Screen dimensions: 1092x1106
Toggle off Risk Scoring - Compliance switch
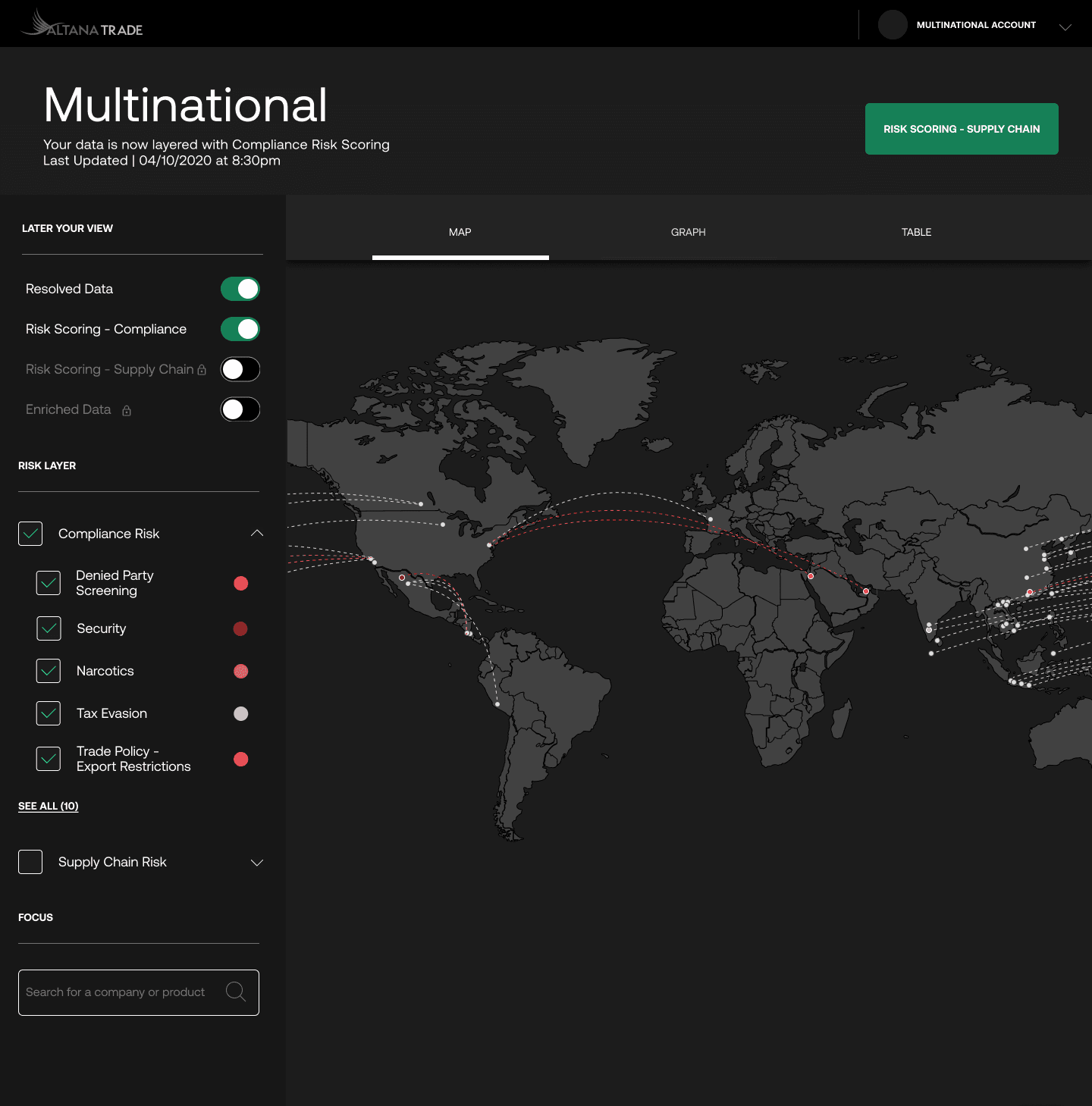[240, 329]
